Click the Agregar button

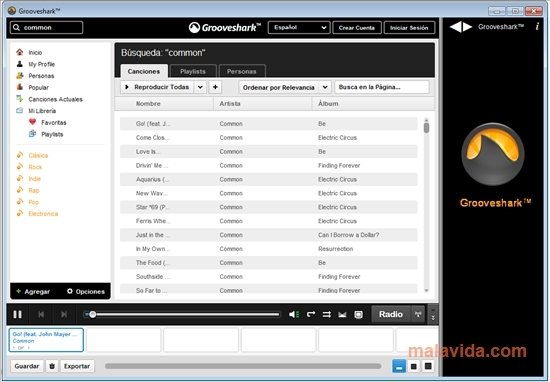pos(33,291)
